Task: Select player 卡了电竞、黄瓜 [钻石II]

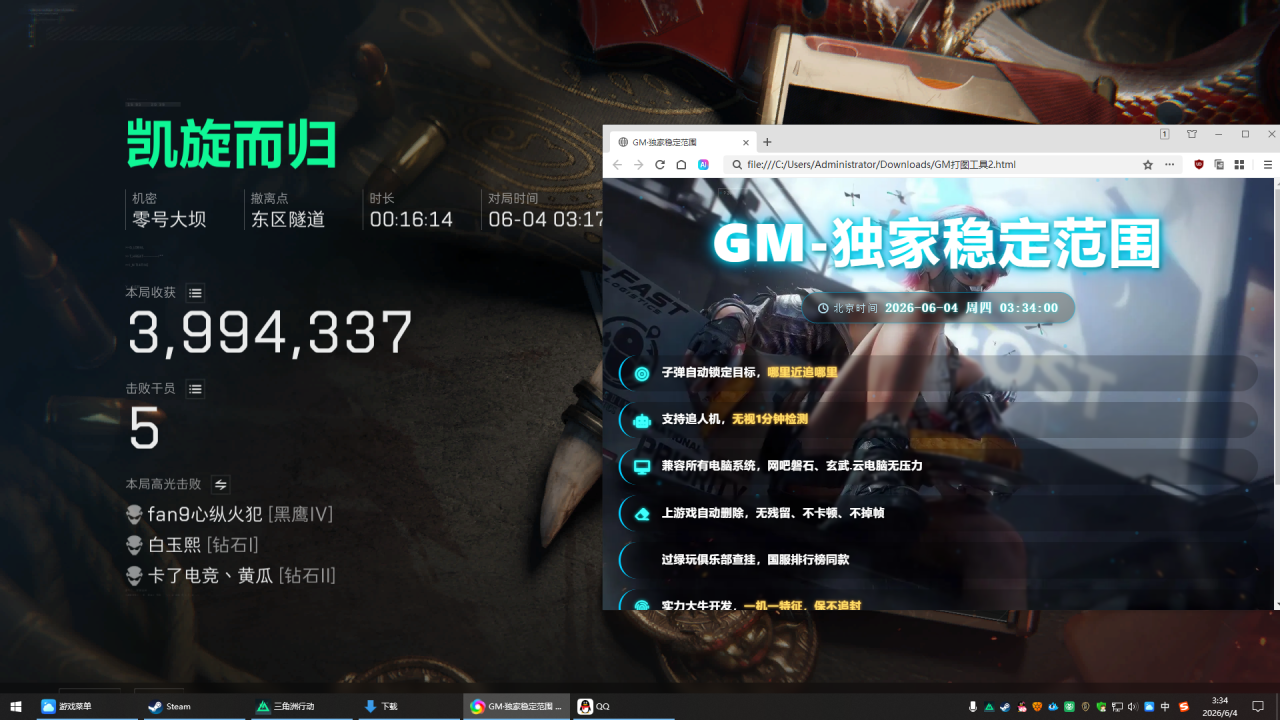Action: tap(230, 576)
